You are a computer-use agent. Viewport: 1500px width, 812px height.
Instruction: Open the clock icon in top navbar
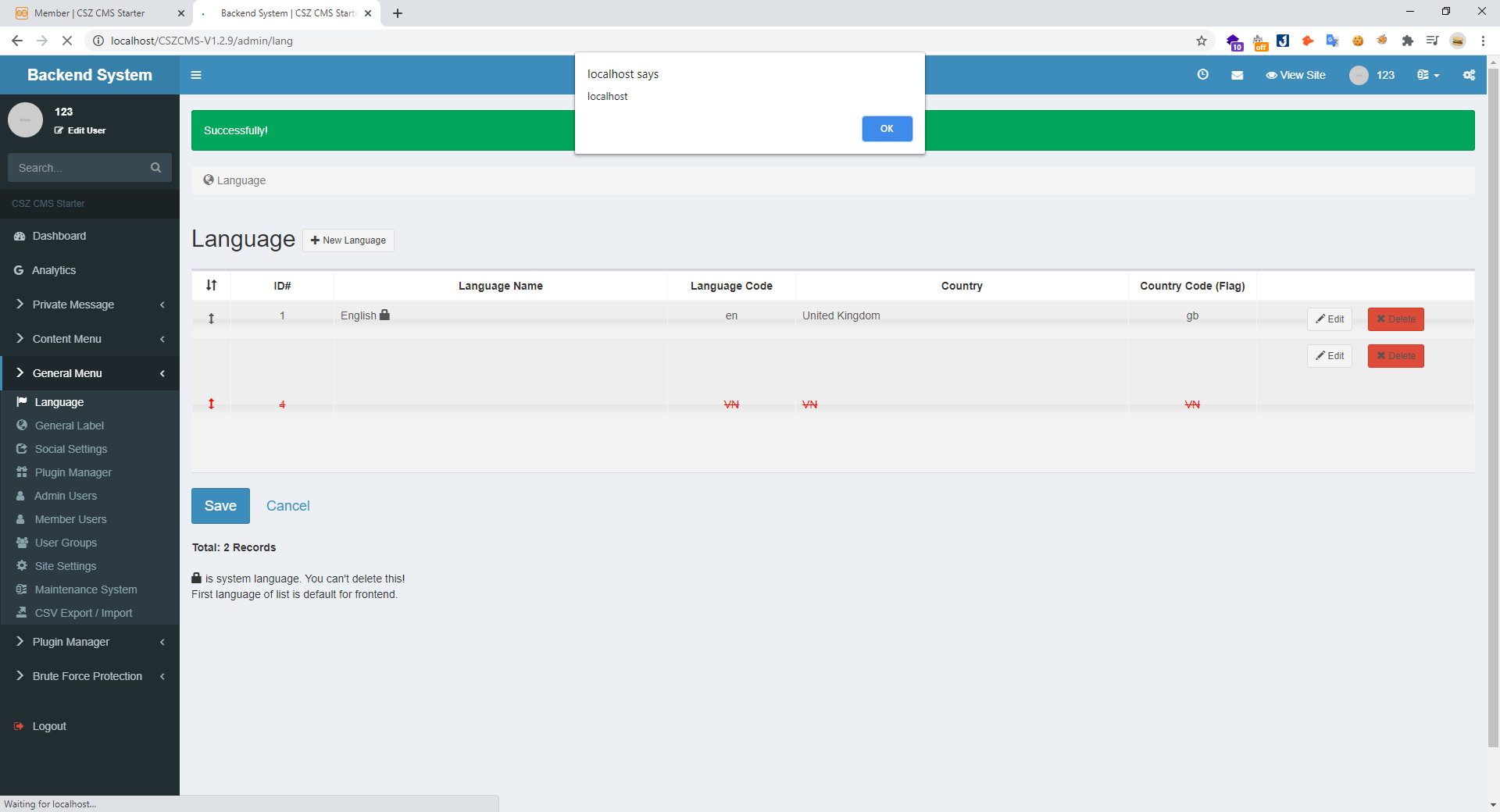1203,75
